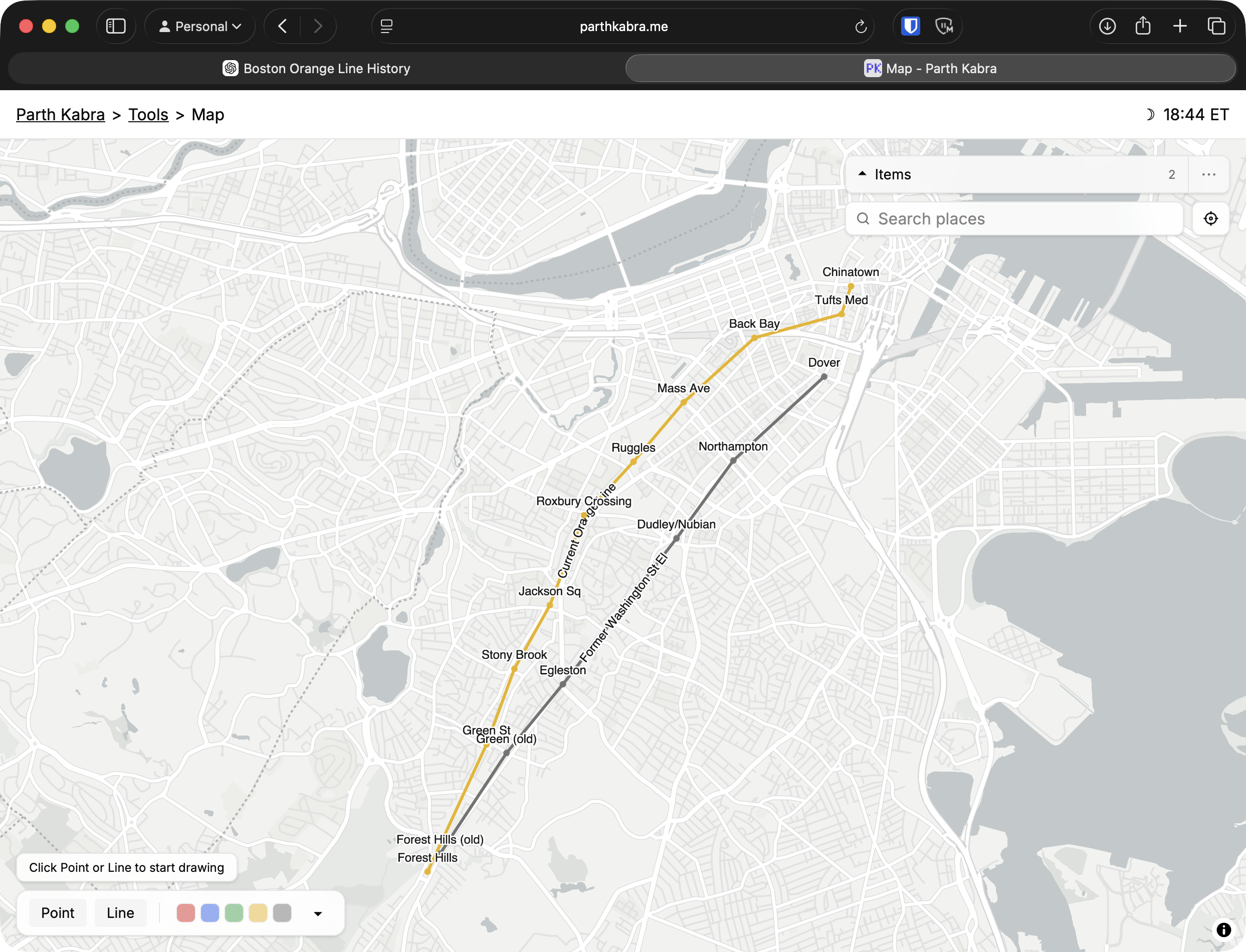Go forward to next page
This screenshot has height=952, width=1246.
point(318,26)
